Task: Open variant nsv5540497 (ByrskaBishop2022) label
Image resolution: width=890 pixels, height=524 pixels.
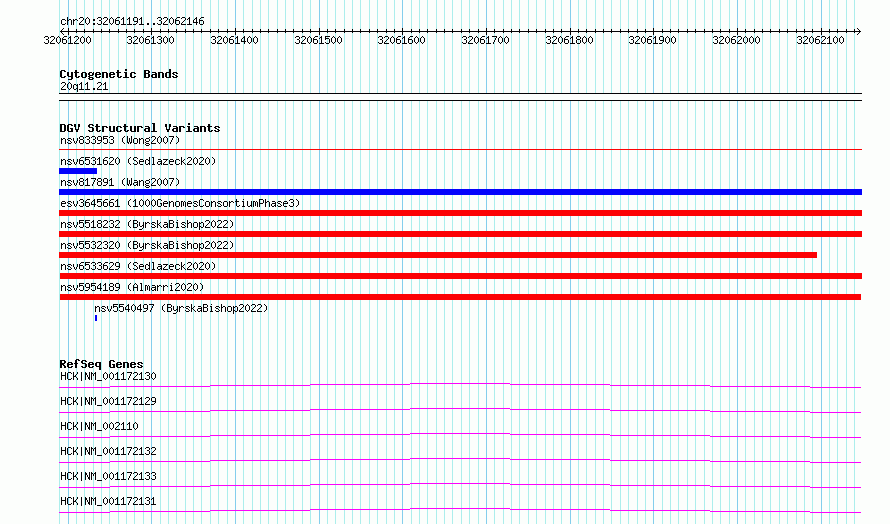Action: tap(181, 308)
